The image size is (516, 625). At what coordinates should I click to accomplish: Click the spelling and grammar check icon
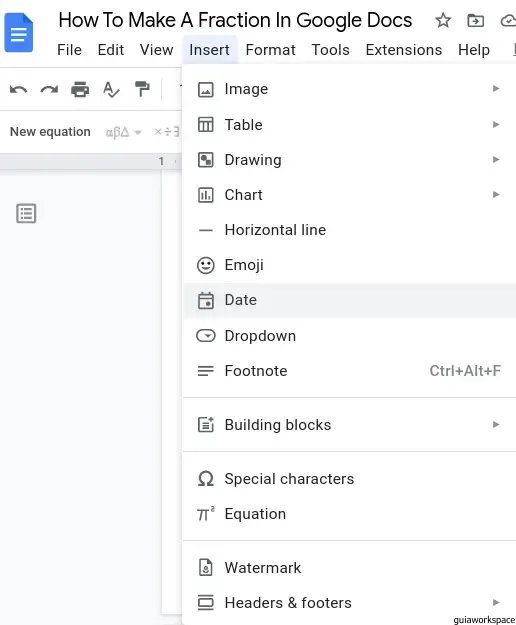point(111,89)
